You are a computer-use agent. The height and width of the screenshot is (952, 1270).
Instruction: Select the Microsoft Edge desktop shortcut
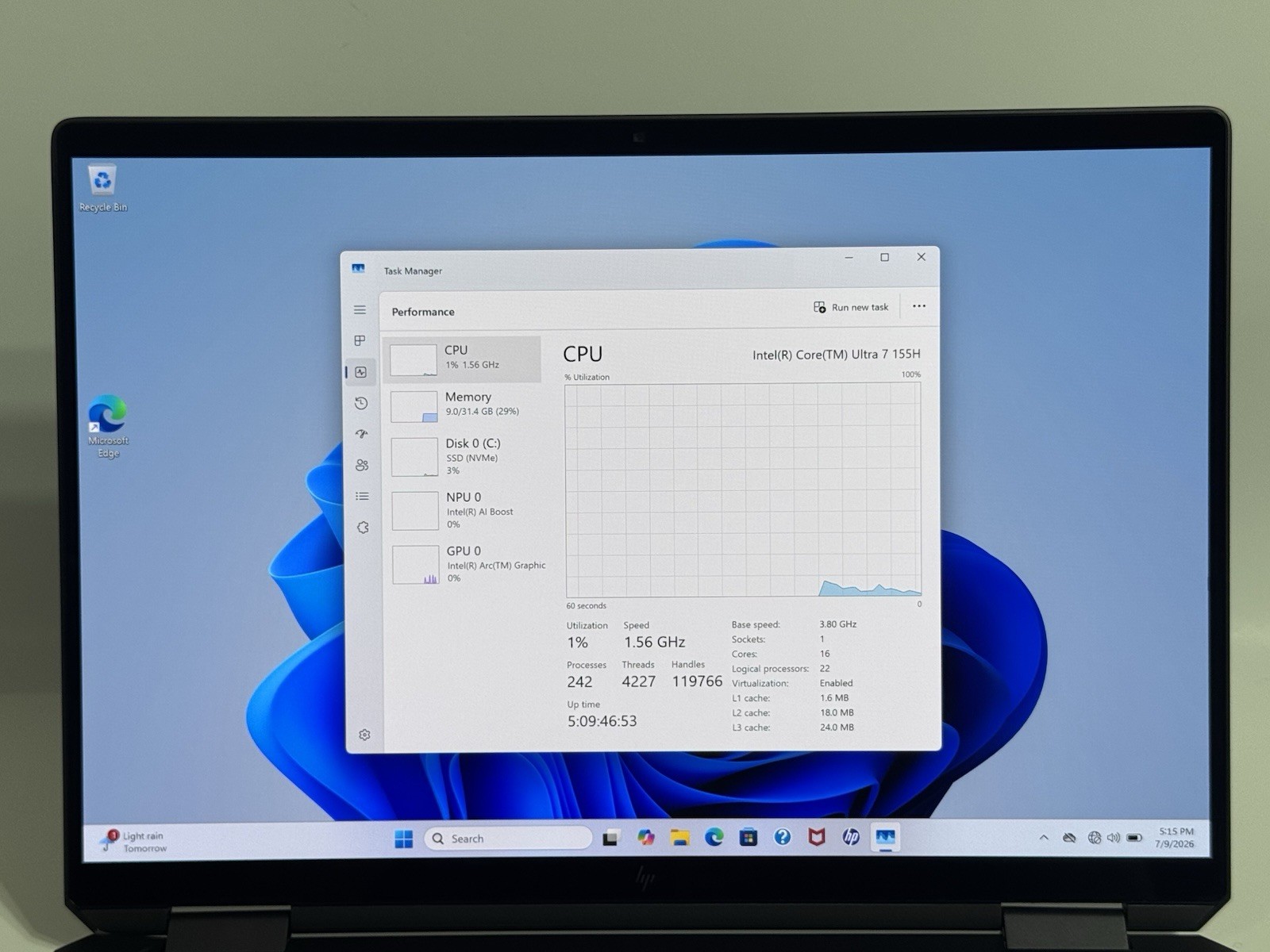coord(108,427)
